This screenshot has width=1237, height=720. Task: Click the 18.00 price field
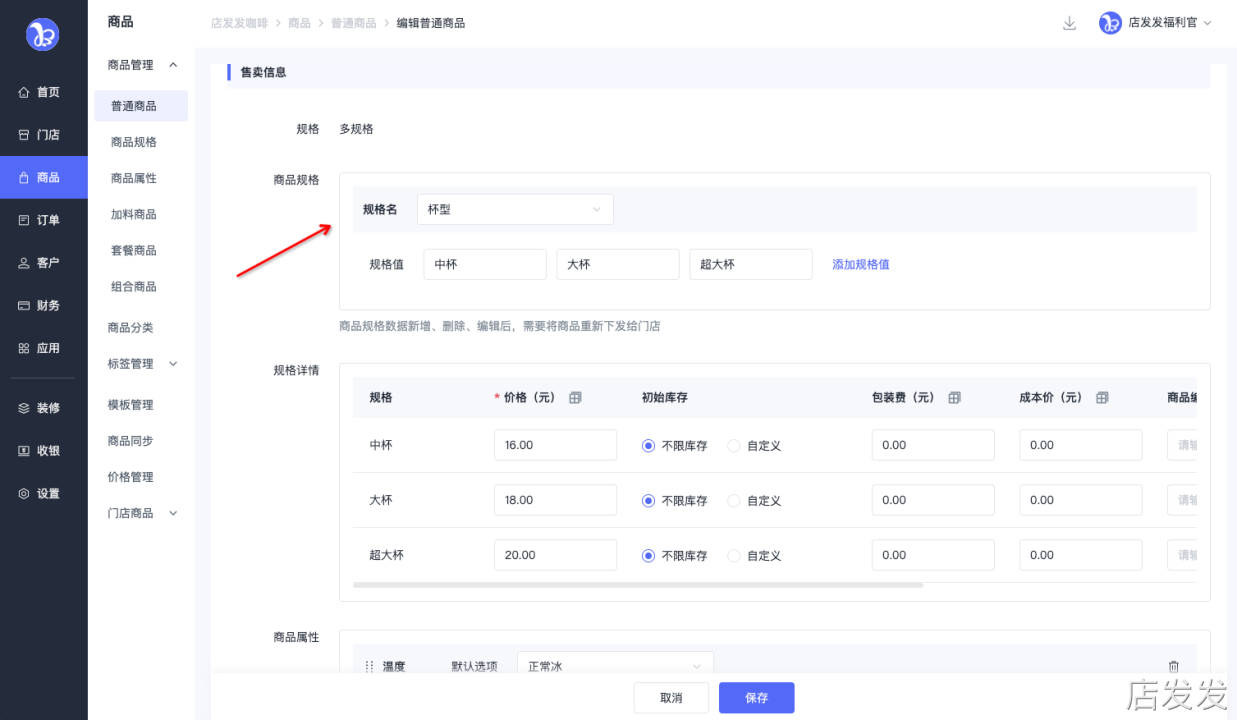pos(555,500)
